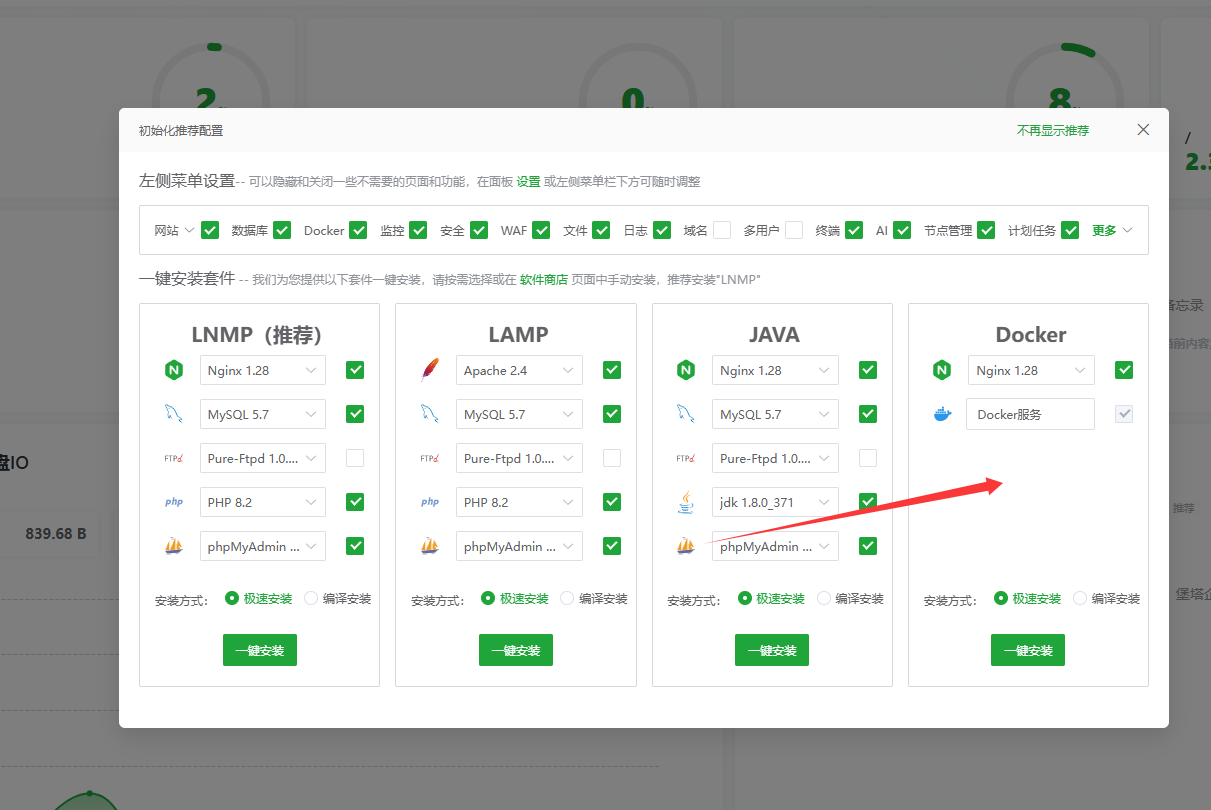Open jdk 1.8.0_371 version dropdown
The width and height of the screenshot is (1211, 810).
[775, 502]
